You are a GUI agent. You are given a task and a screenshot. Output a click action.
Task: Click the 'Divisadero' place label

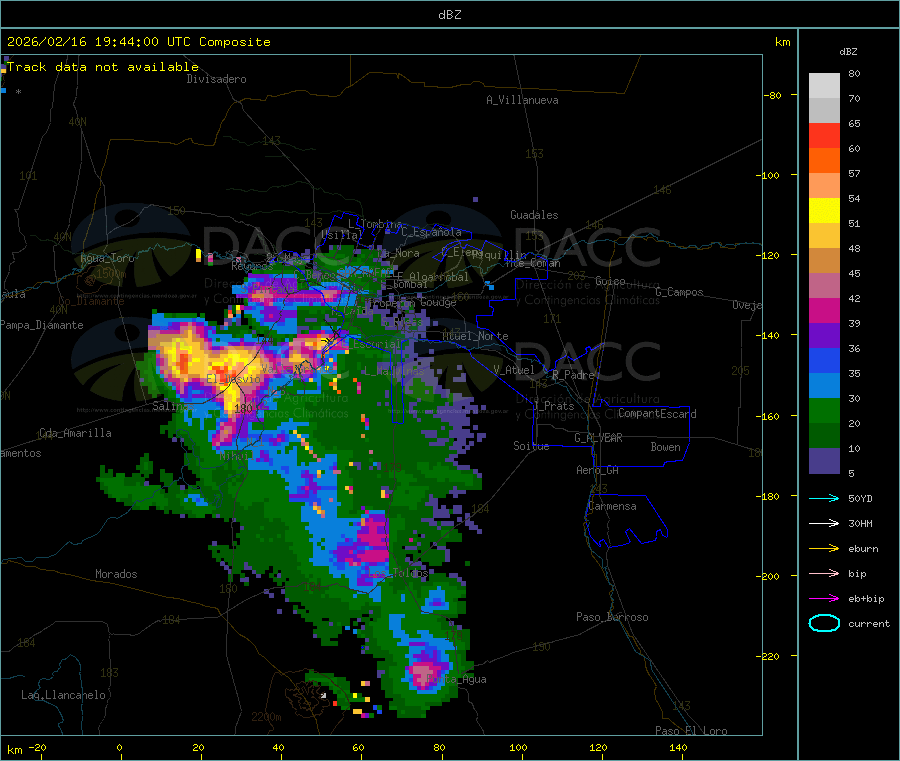click(216, 79)
